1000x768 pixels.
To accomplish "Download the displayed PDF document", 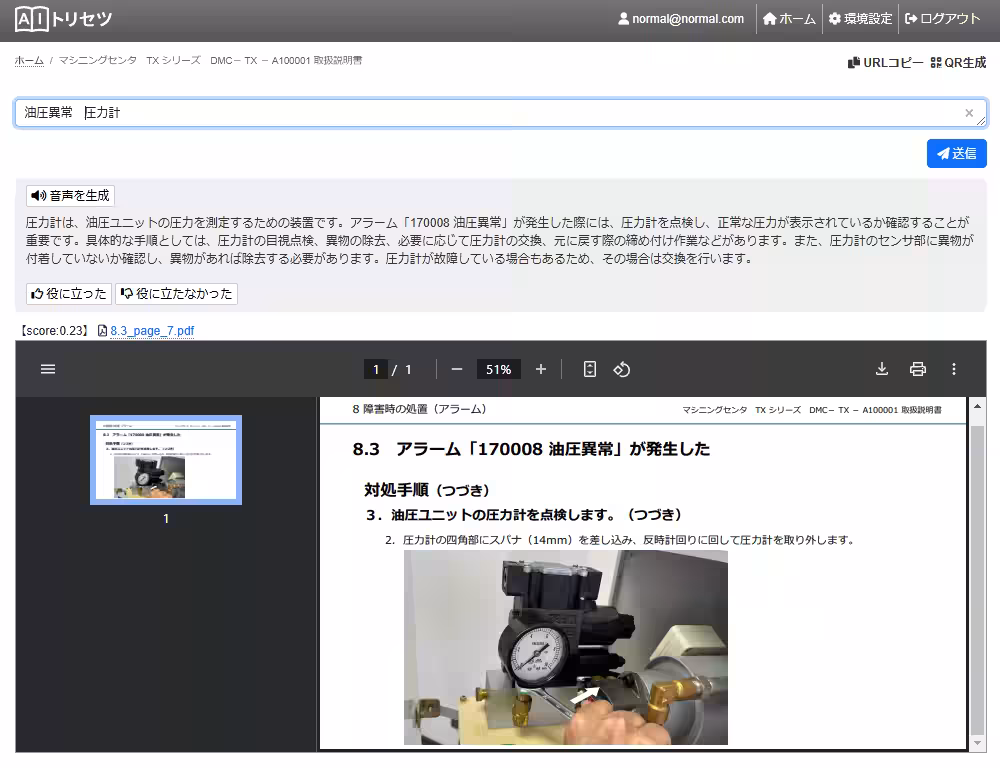I will [881, 369].
